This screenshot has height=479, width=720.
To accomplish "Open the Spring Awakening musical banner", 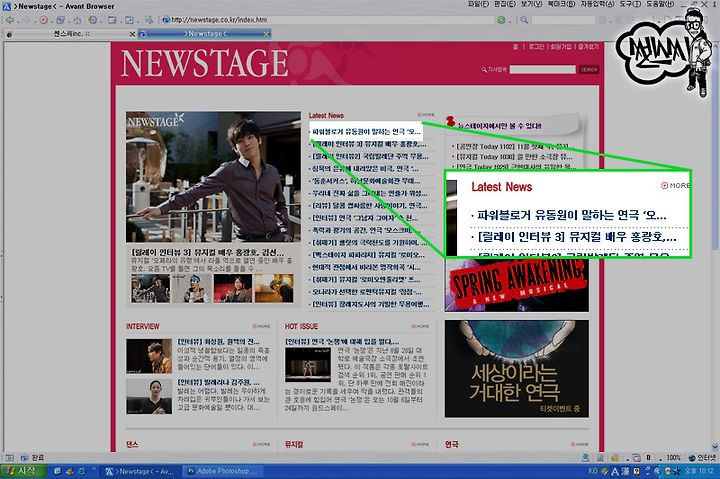I will 517,285.
